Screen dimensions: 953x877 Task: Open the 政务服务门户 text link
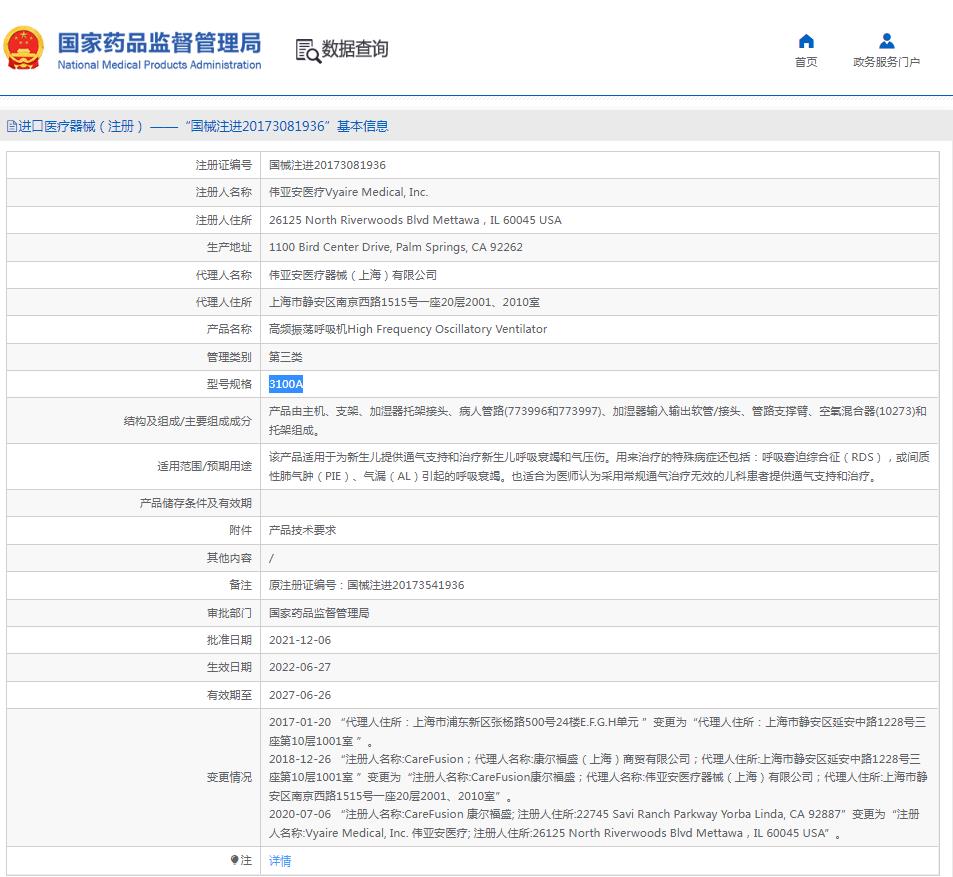886,62
